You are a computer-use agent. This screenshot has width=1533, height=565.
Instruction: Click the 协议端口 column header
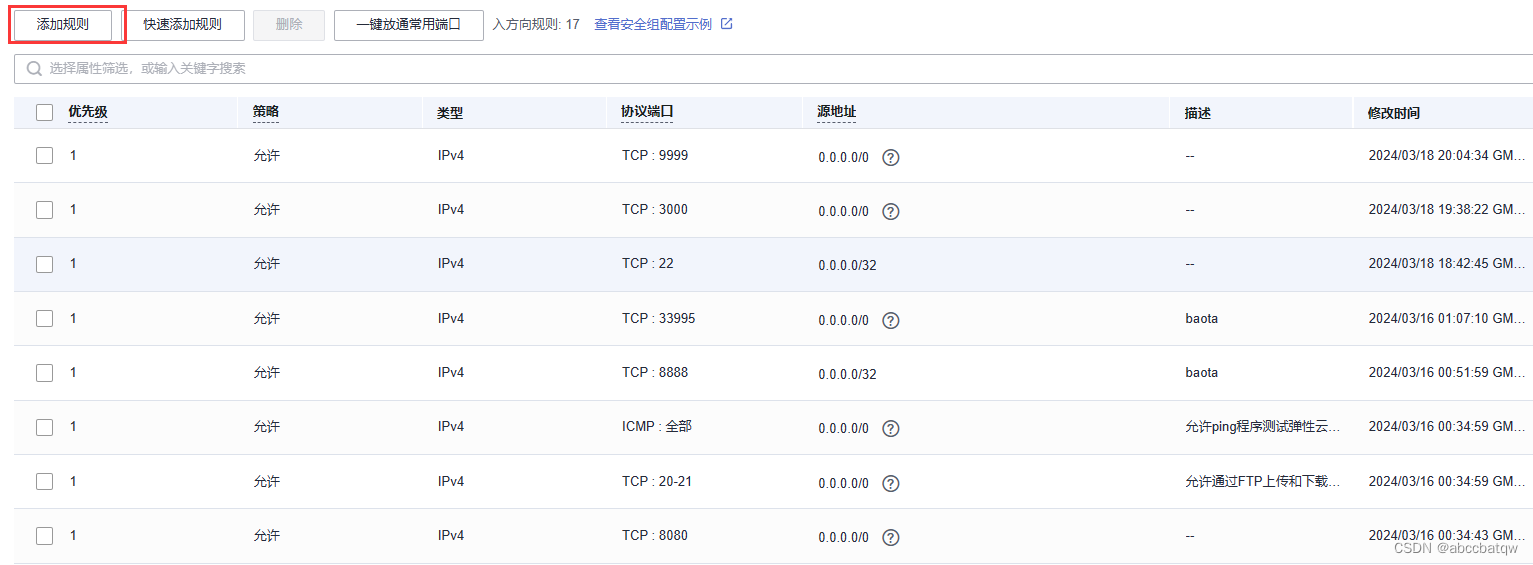pos(647,112)
